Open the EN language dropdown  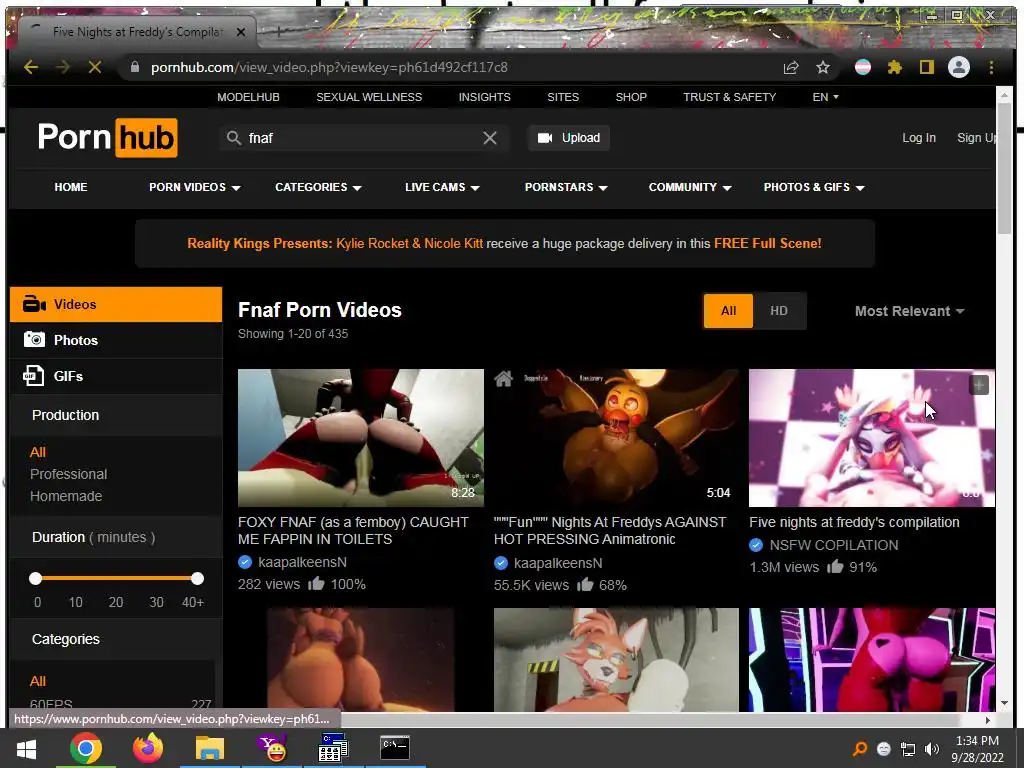tap(825, 97)
